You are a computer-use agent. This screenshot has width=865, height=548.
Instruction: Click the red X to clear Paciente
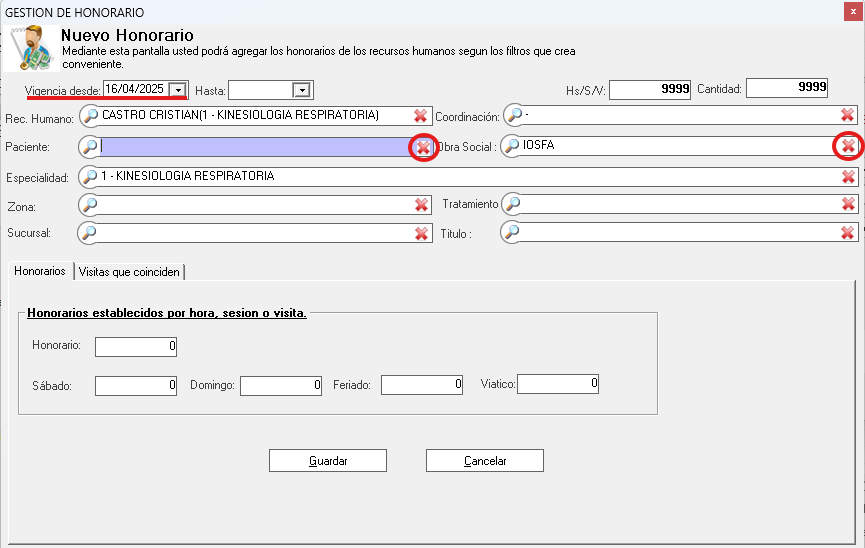[423, 147]
